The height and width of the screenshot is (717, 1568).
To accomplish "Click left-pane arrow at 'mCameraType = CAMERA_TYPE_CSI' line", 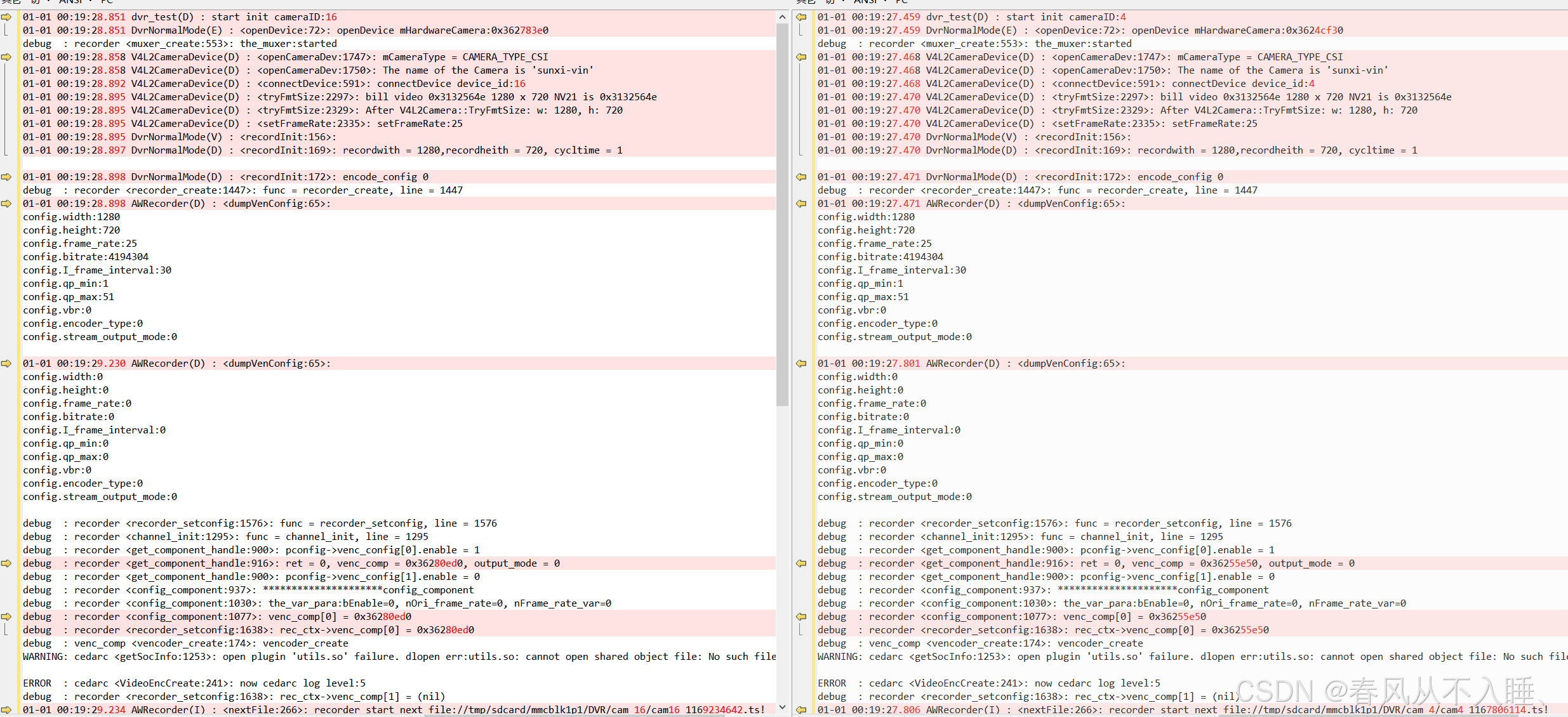I will point(6,57).
